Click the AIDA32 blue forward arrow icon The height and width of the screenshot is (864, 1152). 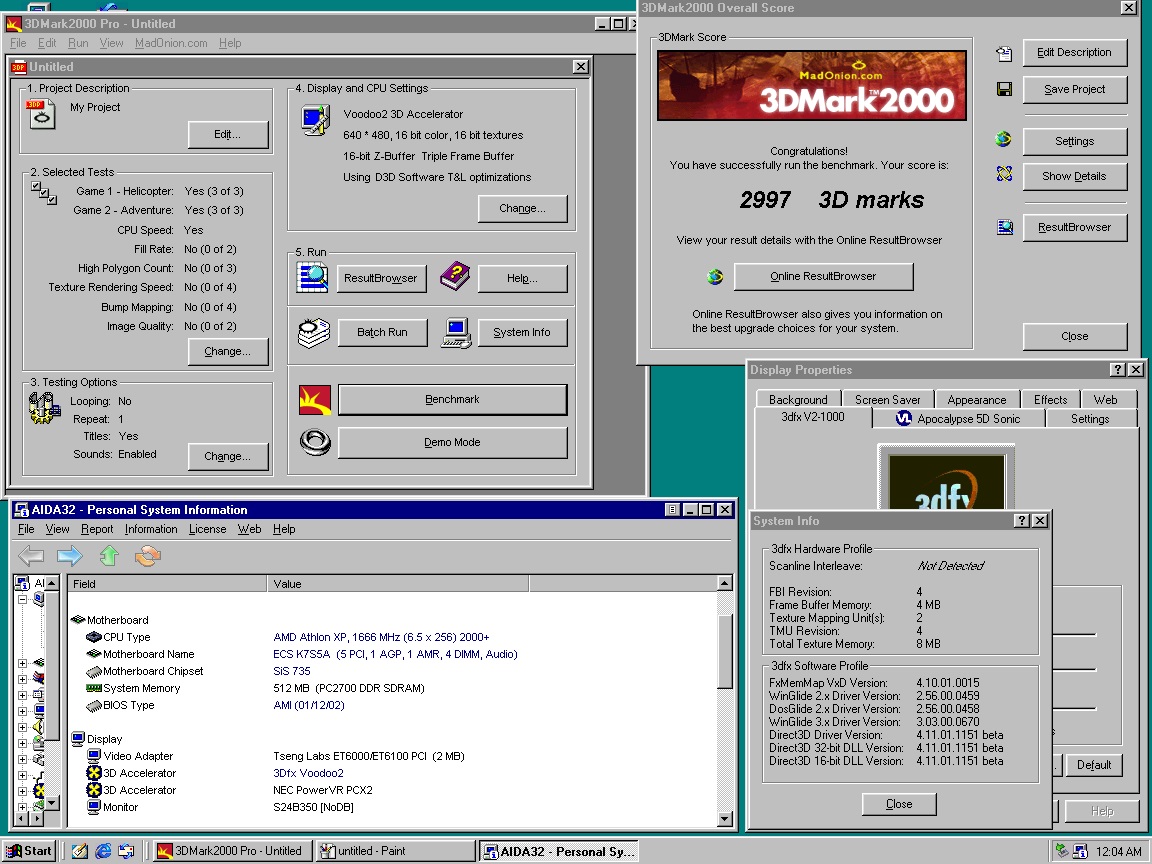click(x=69, y=556)
